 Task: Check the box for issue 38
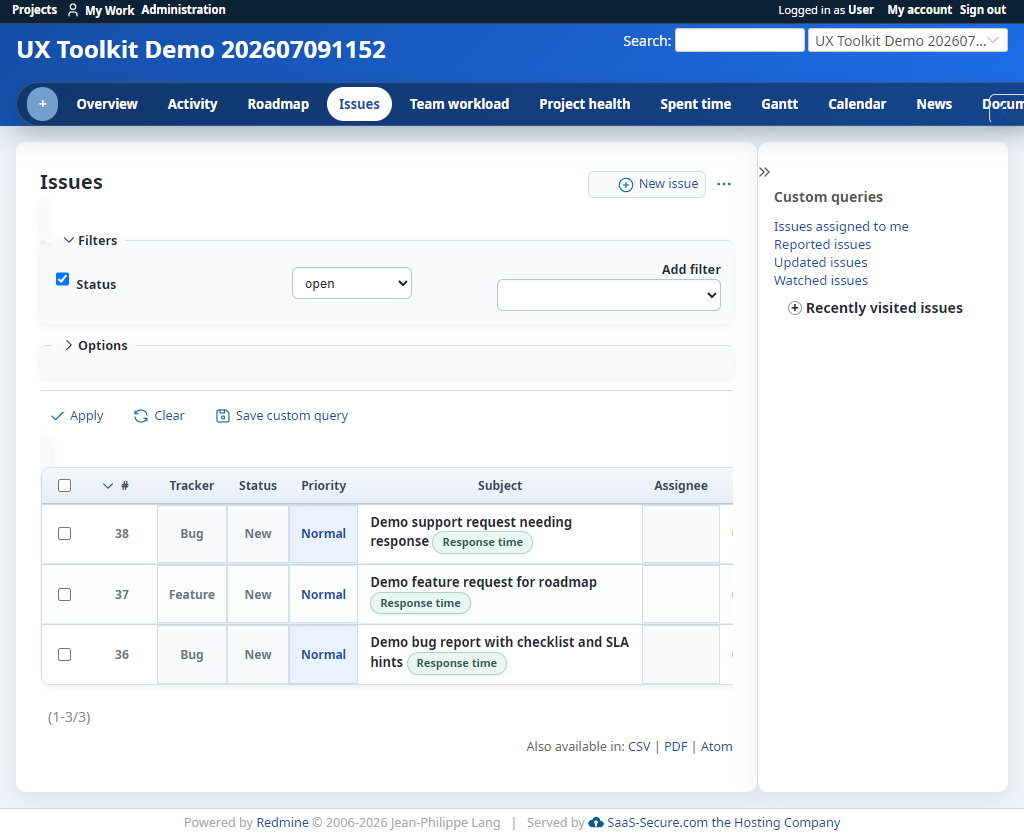pos(65,534)
